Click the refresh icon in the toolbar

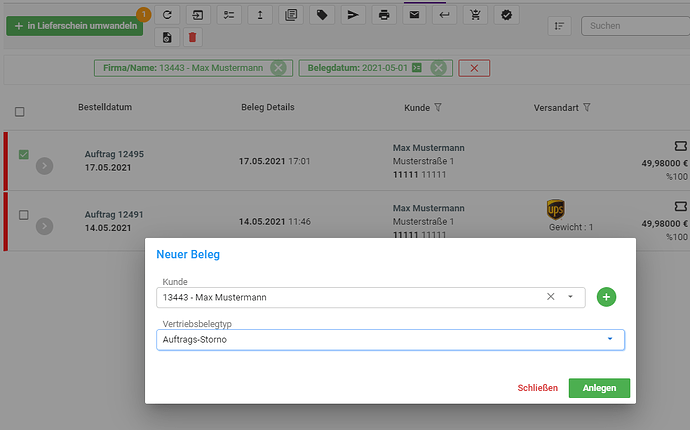pos(167,15)
